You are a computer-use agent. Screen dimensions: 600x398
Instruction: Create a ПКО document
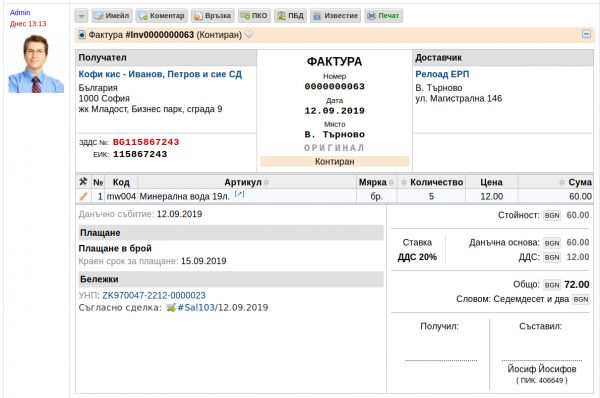[254, 16]
